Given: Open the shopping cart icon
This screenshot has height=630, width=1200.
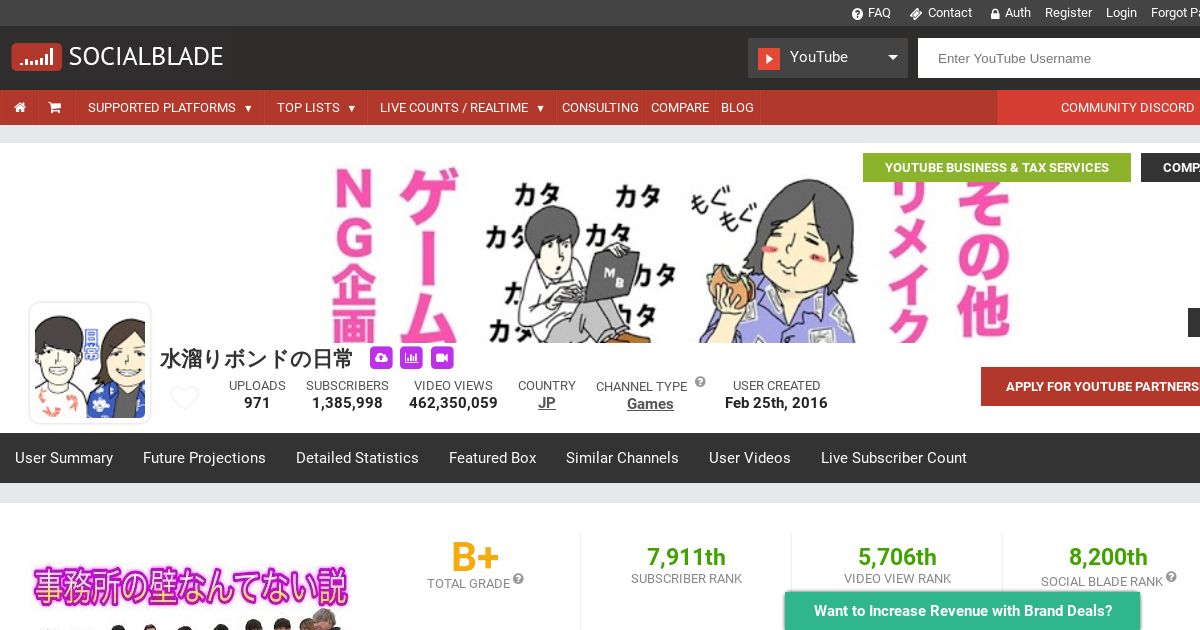Looking at the screenshot, I should (x=55, y=108).
